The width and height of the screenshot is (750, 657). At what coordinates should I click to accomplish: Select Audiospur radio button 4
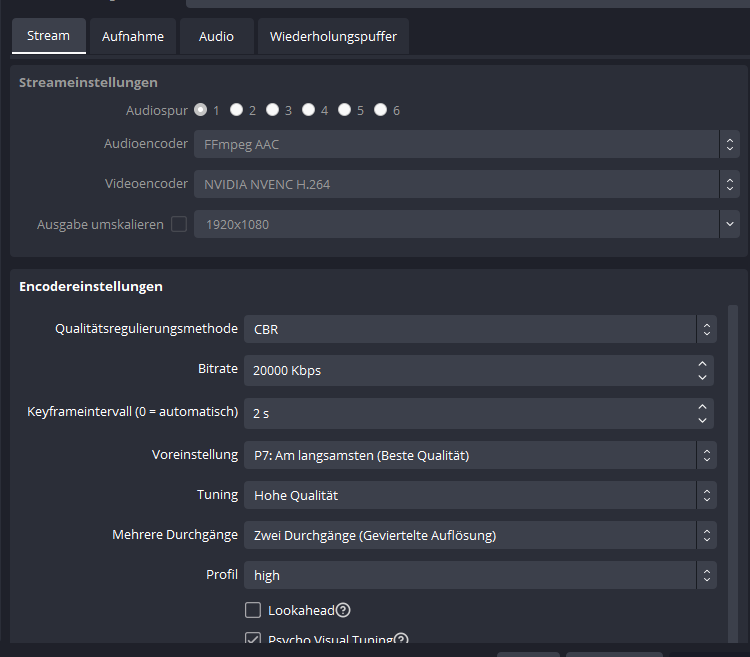click(x=309, y=110)
